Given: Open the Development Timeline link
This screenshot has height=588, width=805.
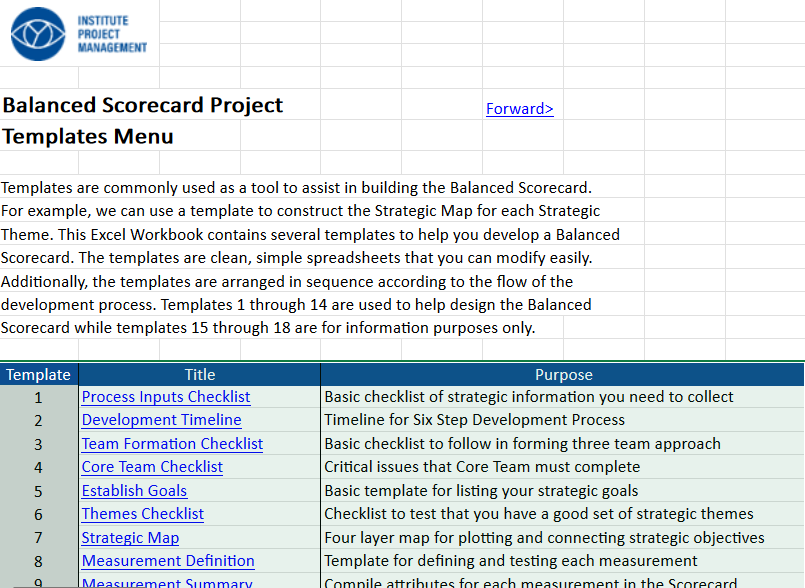Looking at the screenshot, I should tap(161, 420).
